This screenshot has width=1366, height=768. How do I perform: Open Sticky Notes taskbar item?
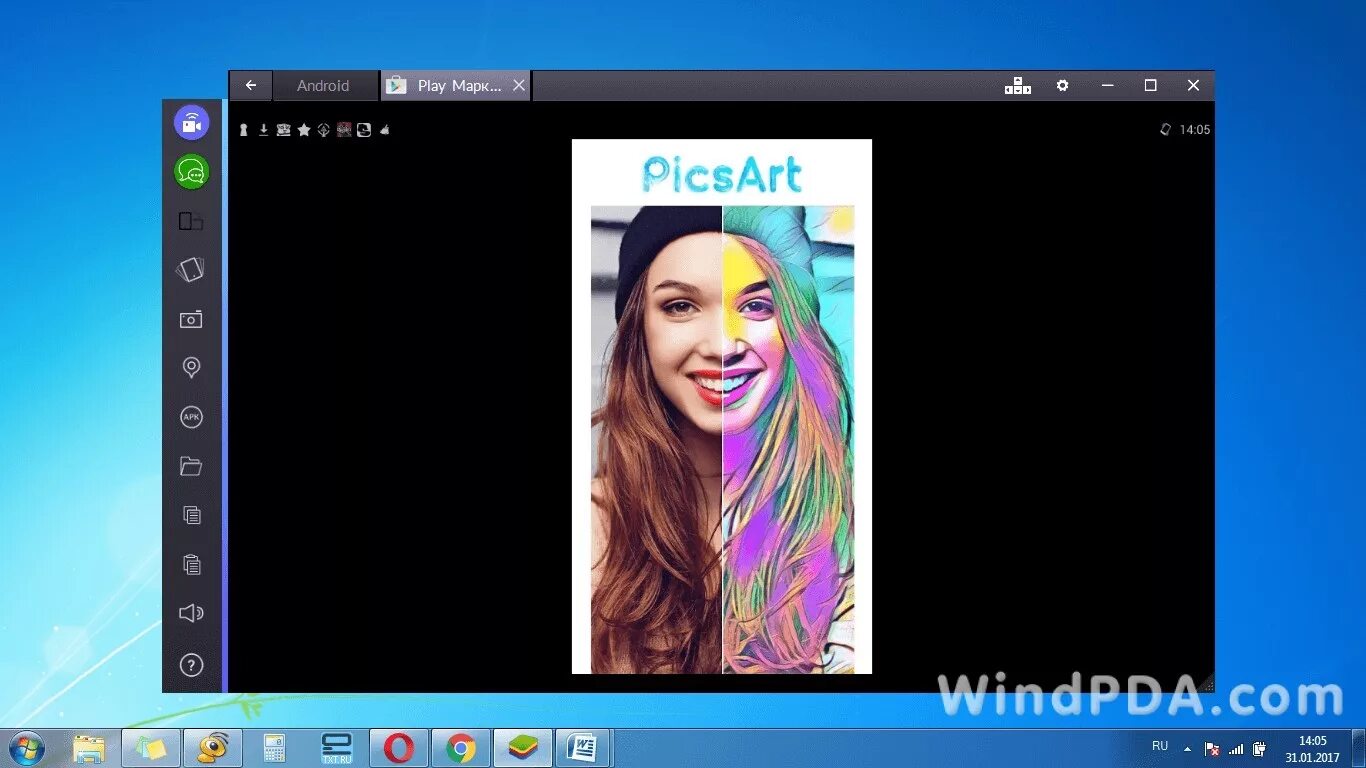[151, 748]
